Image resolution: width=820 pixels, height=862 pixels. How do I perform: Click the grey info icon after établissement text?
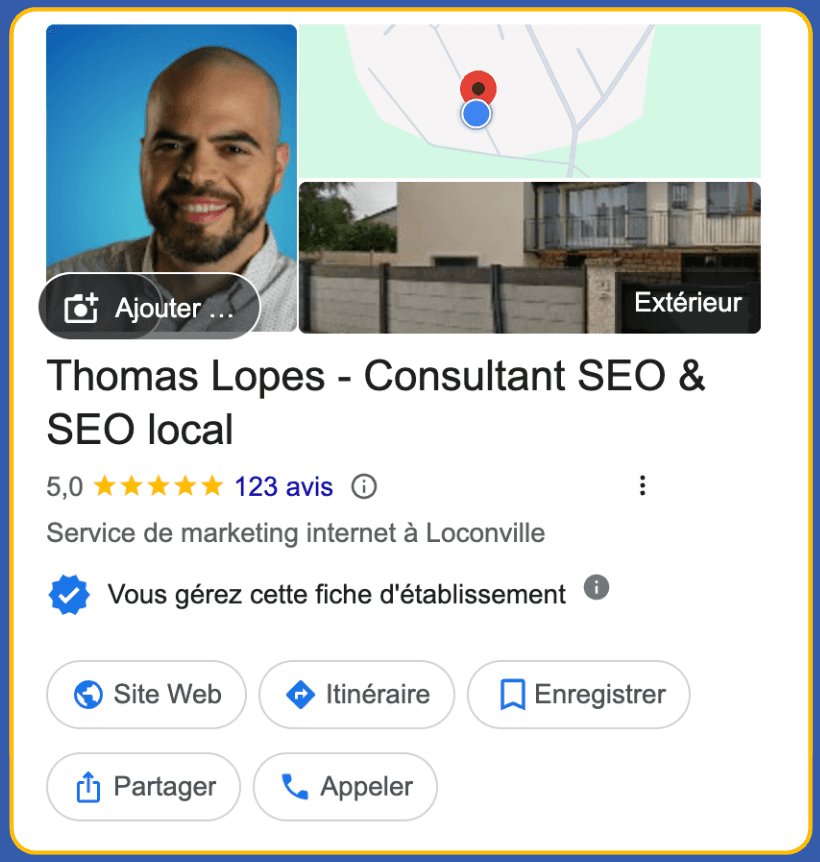(596, 587)
